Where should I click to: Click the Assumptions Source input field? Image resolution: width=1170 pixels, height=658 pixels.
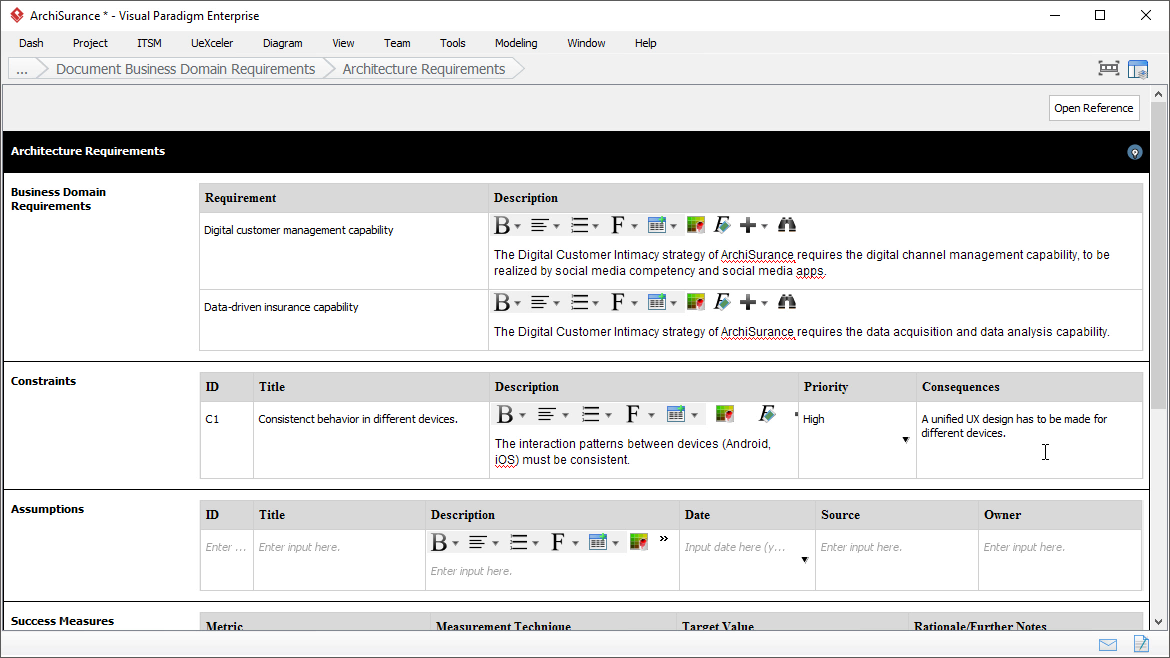[895, 547]
